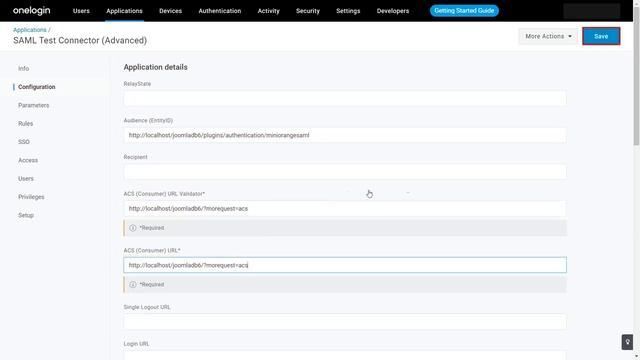Open the Getting Started Guide

[464, 11]
